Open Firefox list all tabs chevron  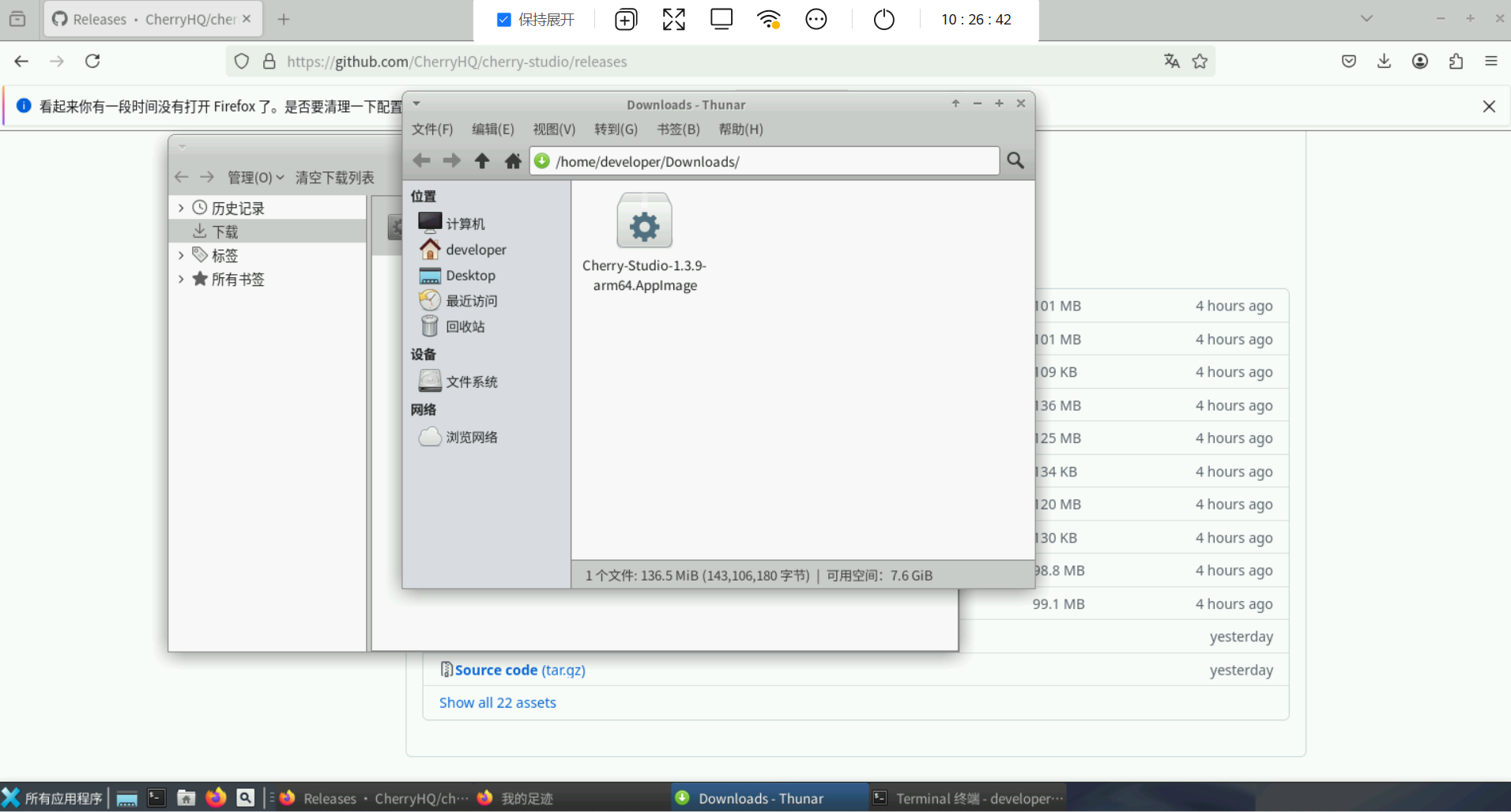(1366, 18)
